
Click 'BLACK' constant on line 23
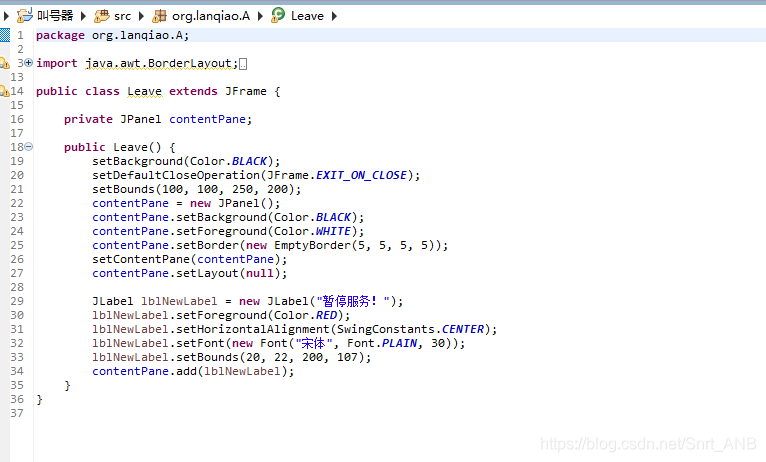333,217
